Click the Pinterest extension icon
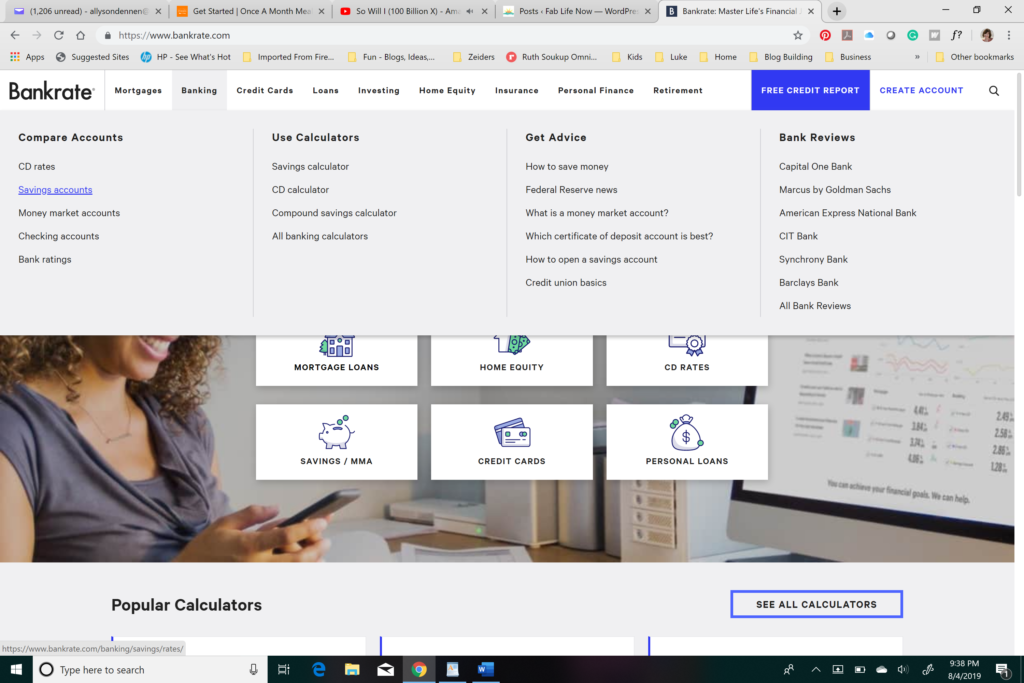Screen dimensions: 1024x683 825,35
